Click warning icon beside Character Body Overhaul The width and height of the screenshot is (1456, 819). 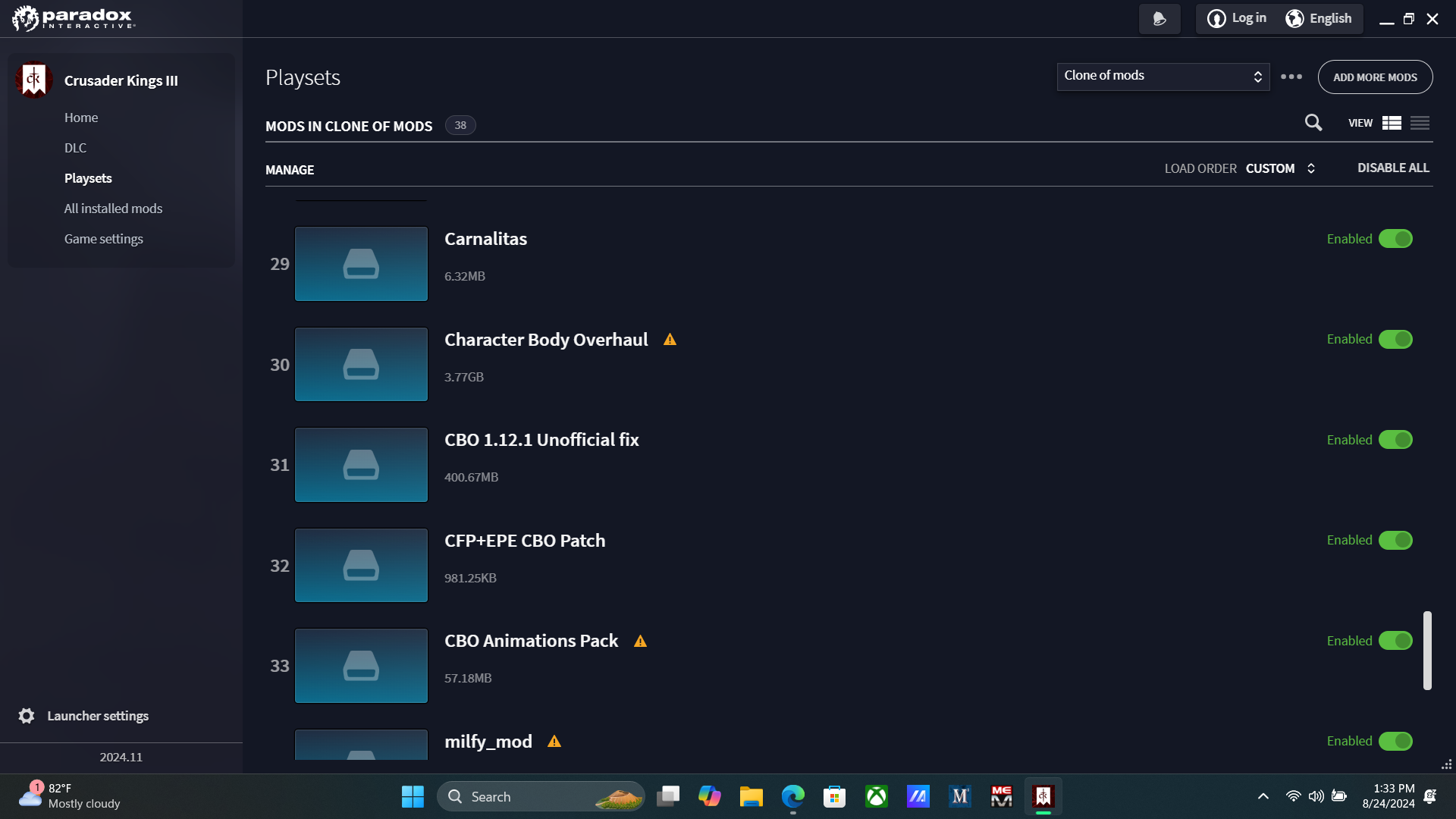670,340
